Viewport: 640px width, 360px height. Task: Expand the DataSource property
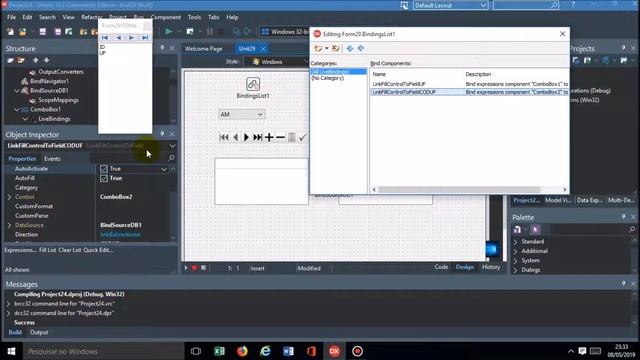click(9, 225)
